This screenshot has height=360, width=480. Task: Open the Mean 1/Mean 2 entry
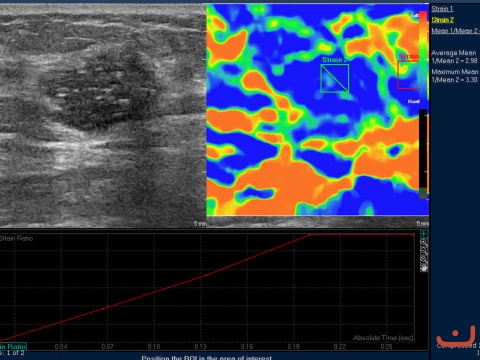click(455, 31)
